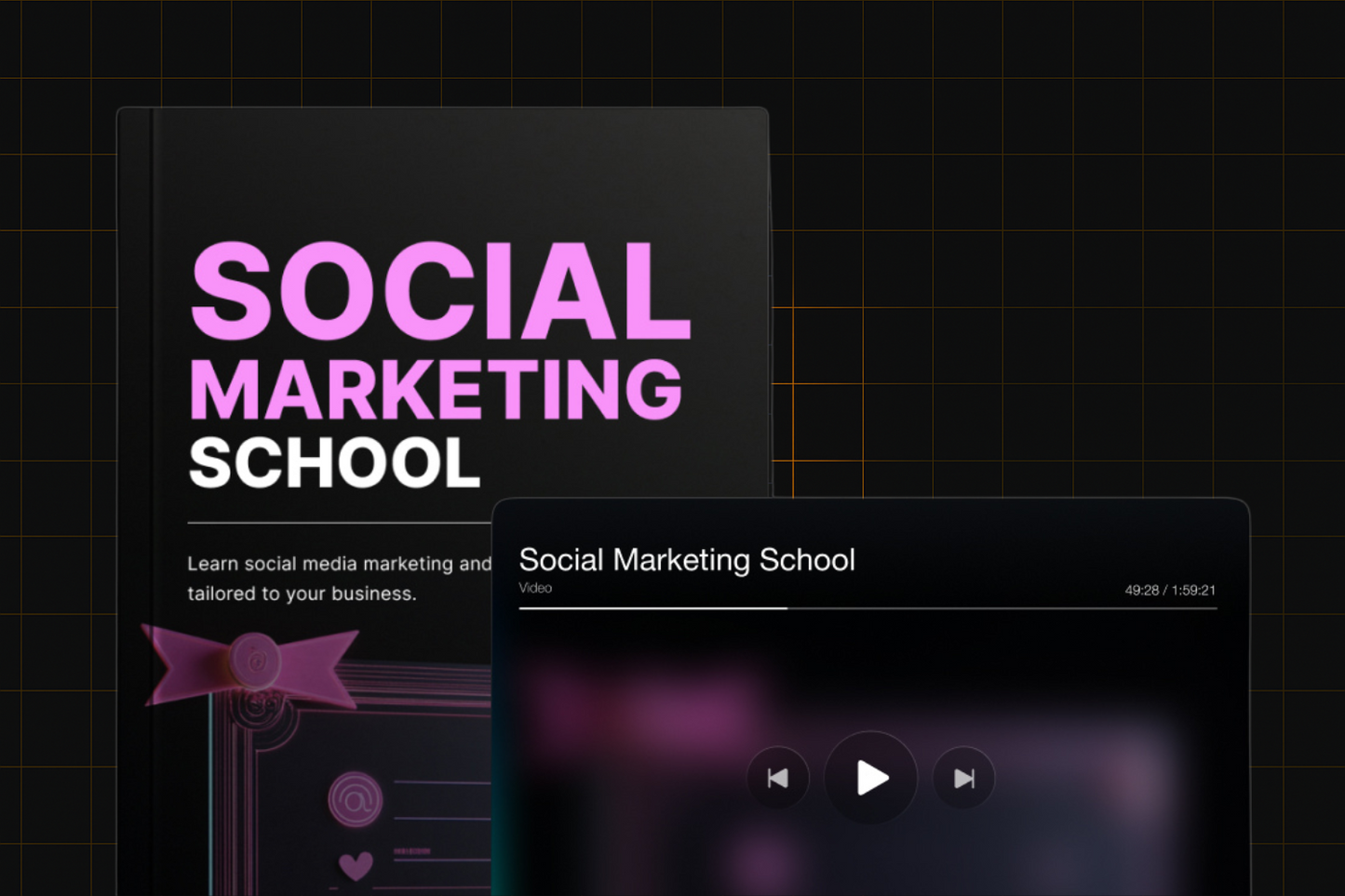Viewport: 1345px width, 896px height.
Task: Click the small pink text beside heart
Action: pyautogui.click(x=411, y=851)
